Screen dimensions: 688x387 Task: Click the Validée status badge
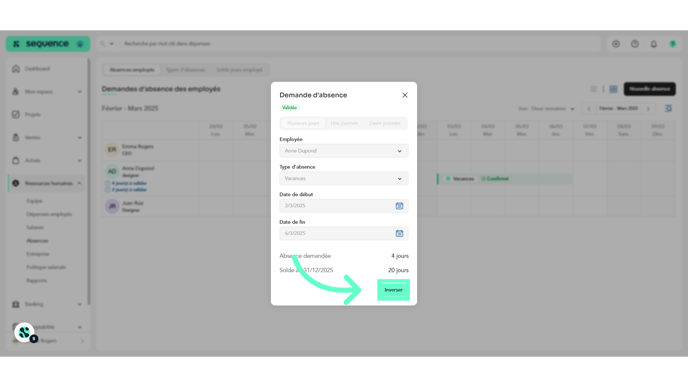point(289,108)
